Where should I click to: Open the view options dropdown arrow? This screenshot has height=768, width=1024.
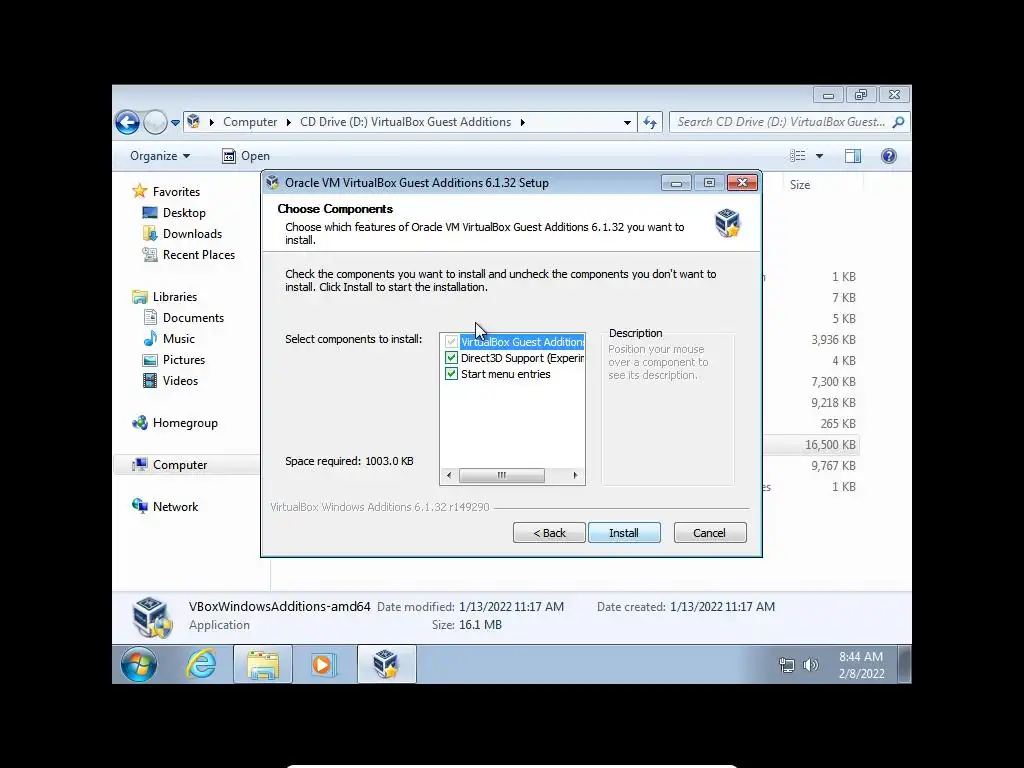point(820,156)
